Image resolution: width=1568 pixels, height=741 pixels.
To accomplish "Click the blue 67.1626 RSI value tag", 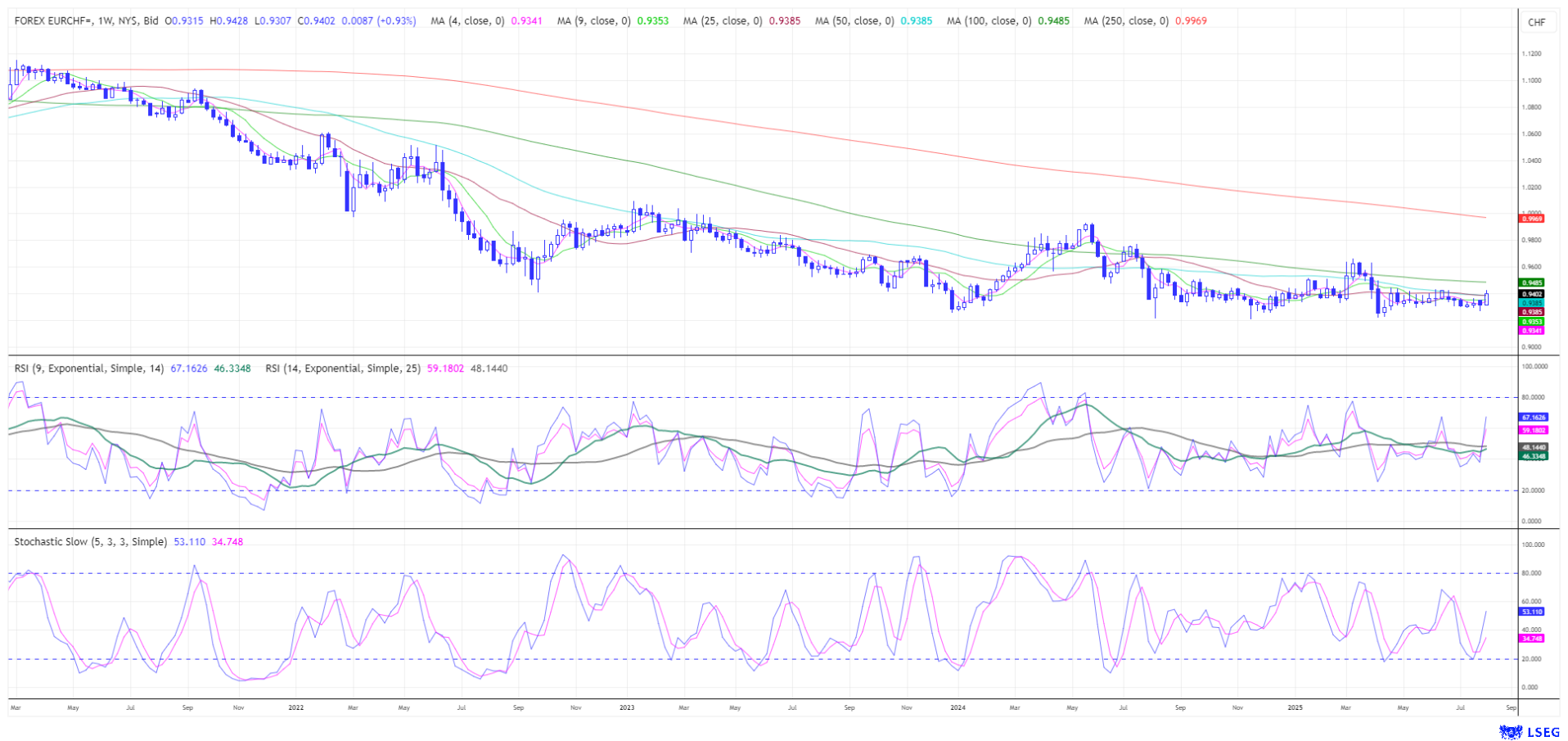I will (x=1533, y=417).
